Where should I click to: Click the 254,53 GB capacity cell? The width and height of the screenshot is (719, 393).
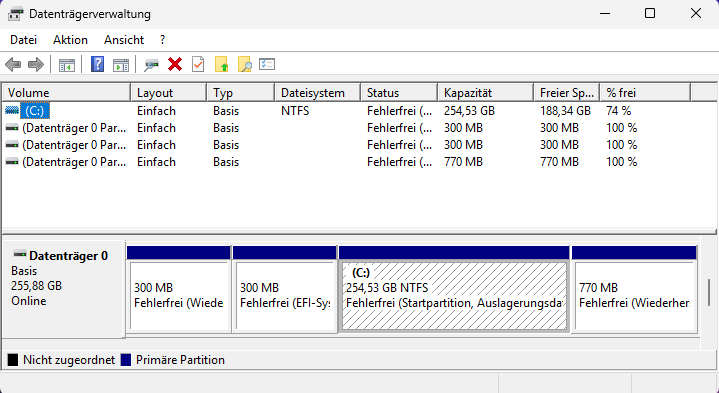470,111
